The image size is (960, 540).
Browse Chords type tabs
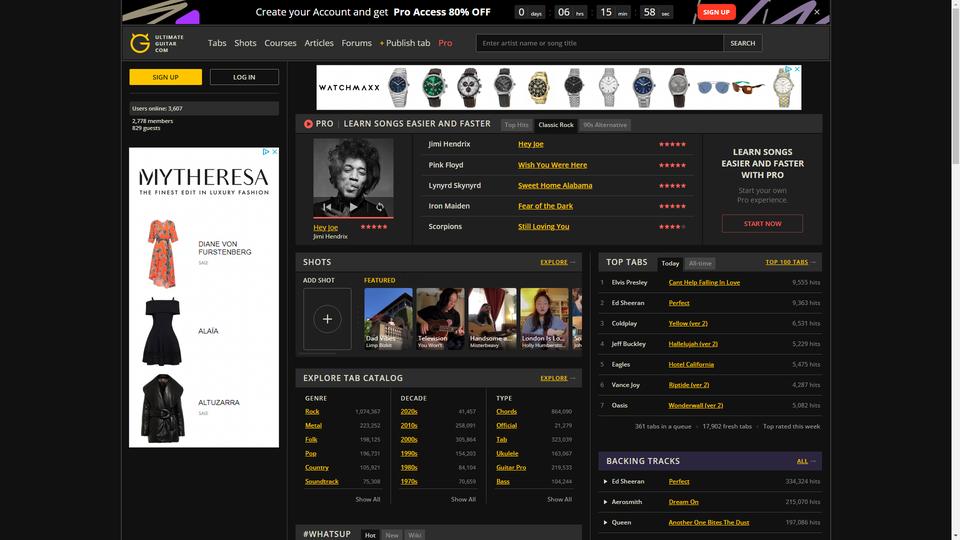coord(506,411)
